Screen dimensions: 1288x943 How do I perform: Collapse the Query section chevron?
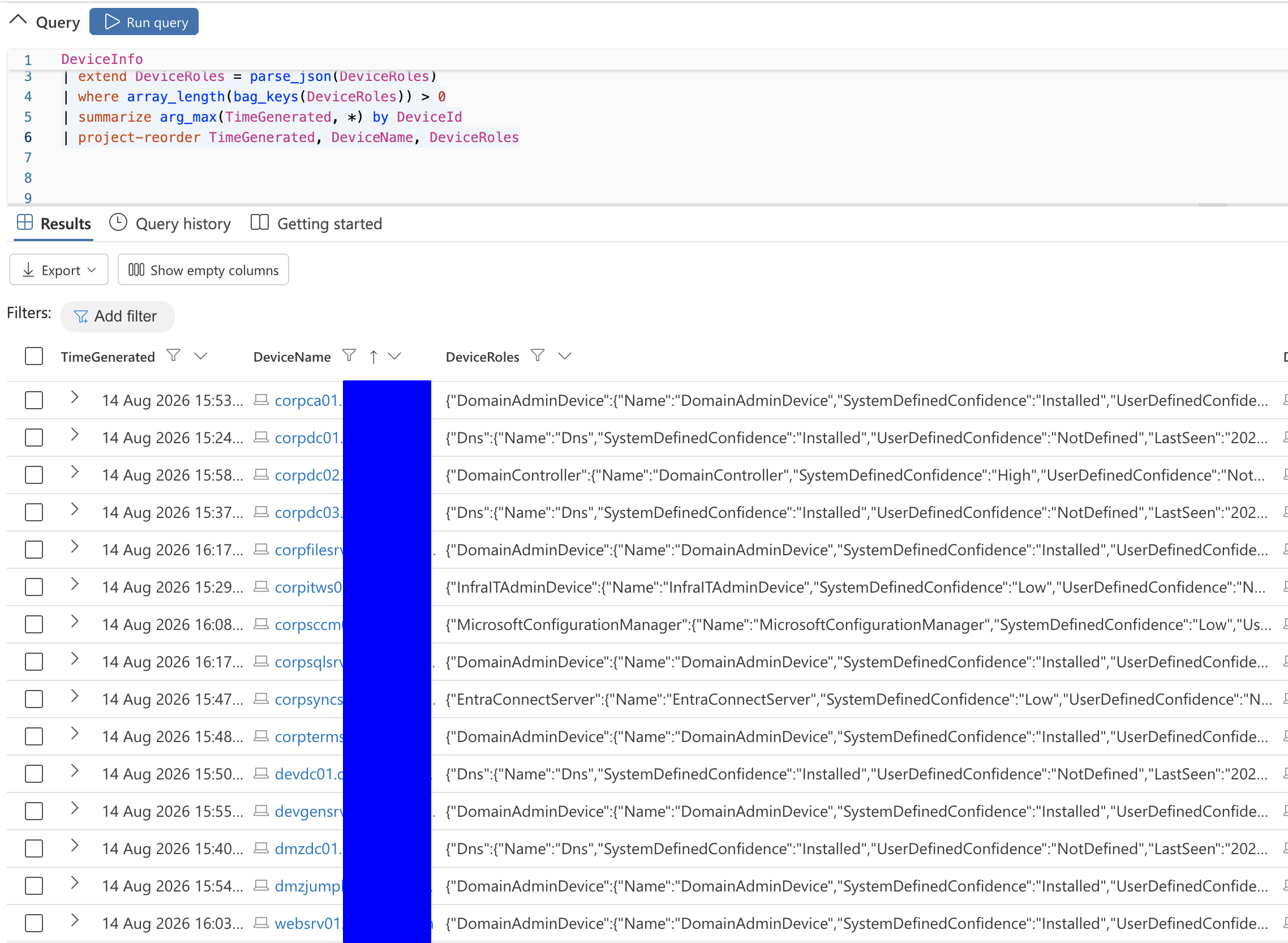point(18,20)
